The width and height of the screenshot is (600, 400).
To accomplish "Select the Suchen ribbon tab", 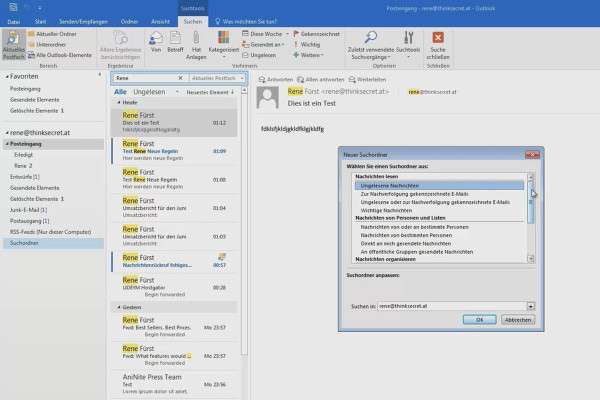I will pyautogui.click(x=192, y=22).
